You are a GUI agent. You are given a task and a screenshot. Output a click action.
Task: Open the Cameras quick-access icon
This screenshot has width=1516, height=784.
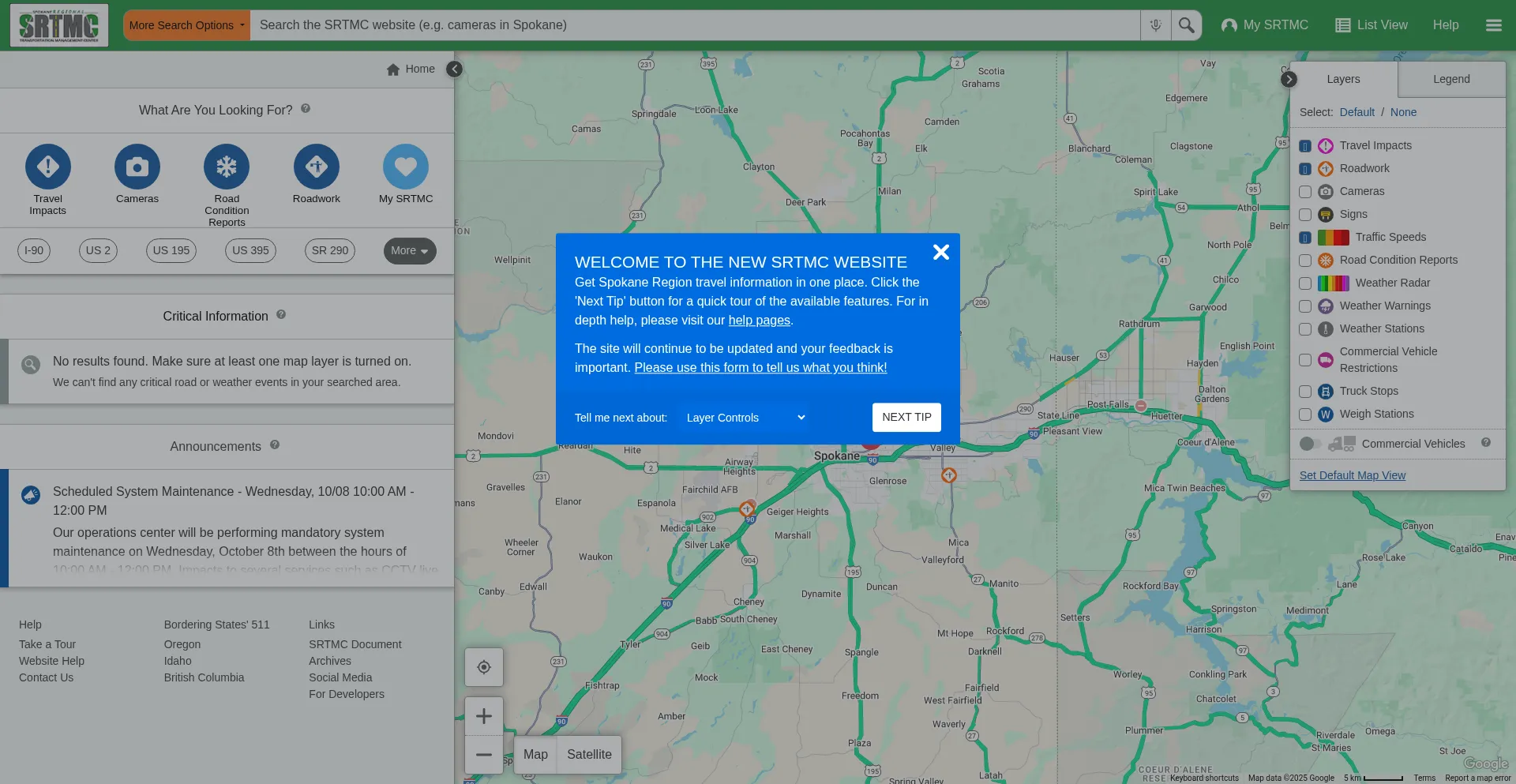click(137, 167)
